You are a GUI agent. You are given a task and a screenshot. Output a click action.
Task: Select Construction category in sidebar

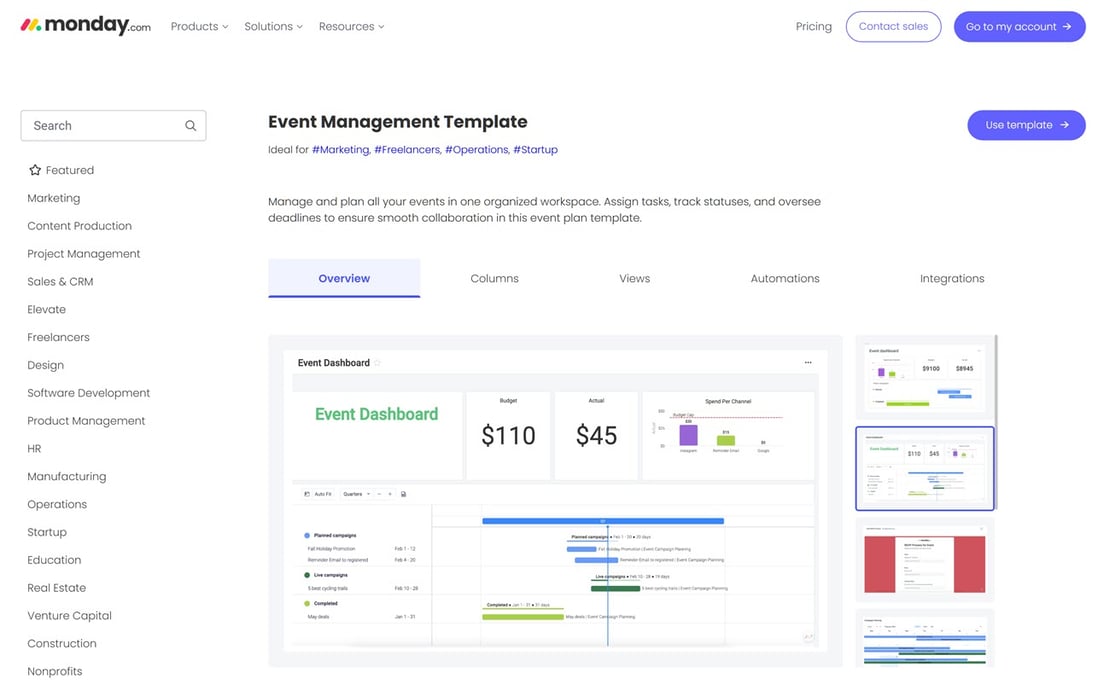[x=62, y=643]
